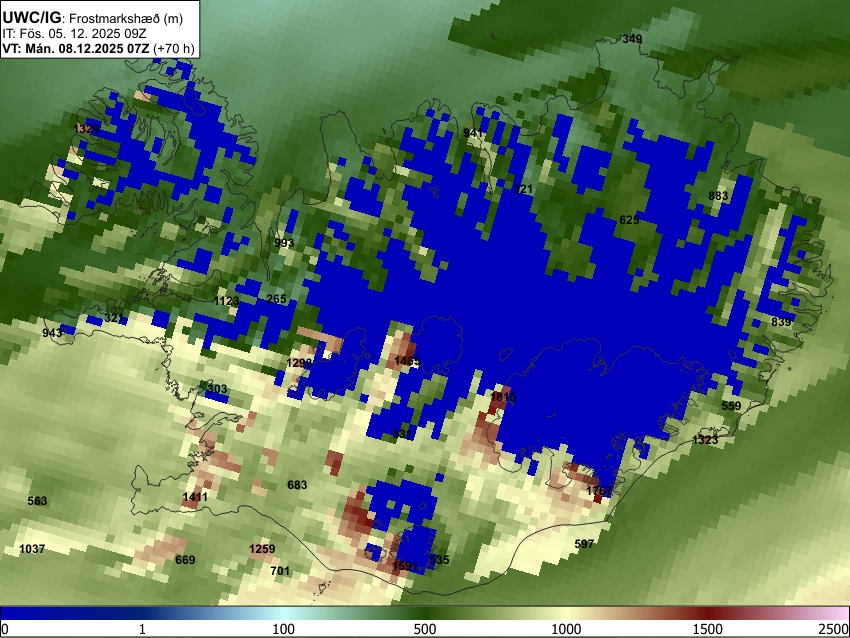Click the map value 1767
Image resolution: width=850 pixels, height=638 pixels.
click(600, 491)
